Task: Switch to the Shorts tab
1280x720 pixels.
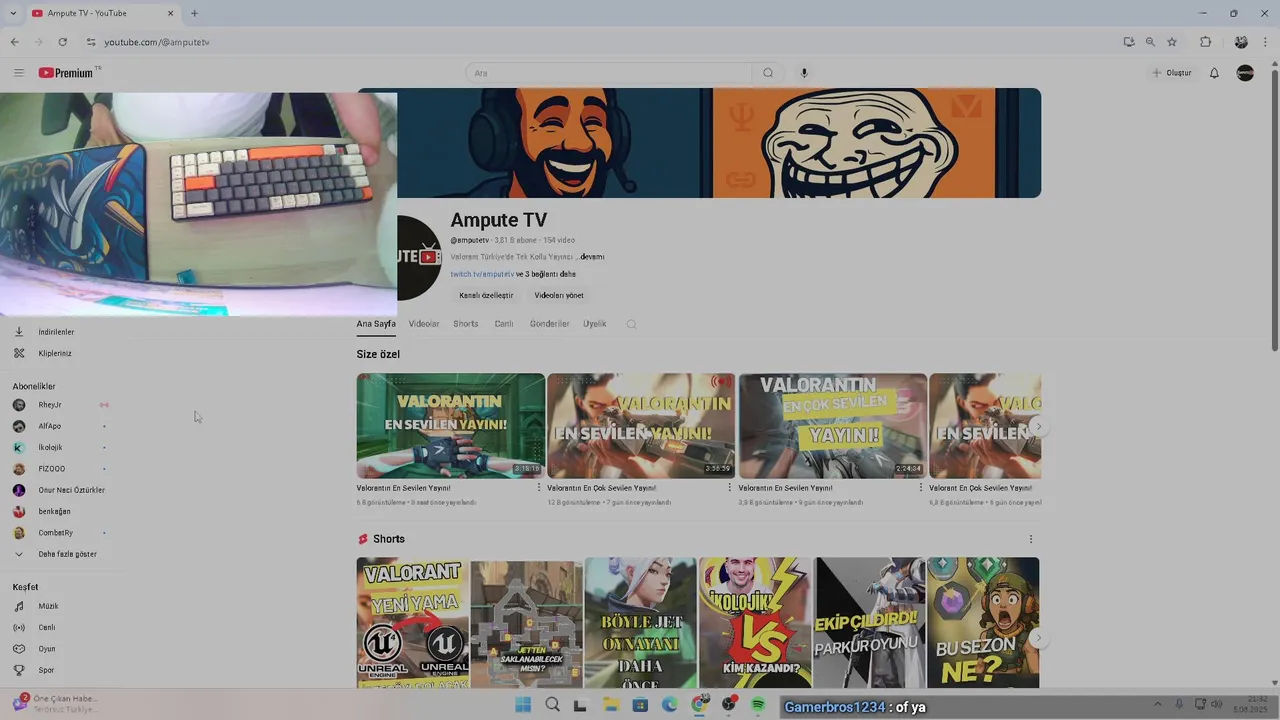Action: pyautogui.click(x=466, y=324)
